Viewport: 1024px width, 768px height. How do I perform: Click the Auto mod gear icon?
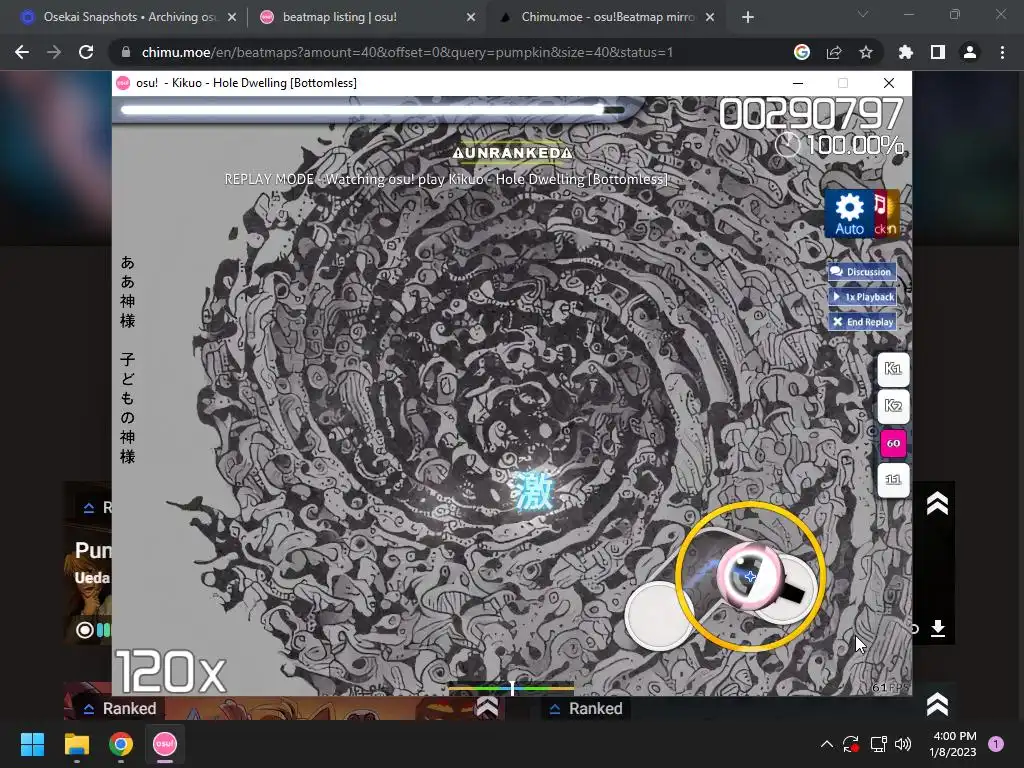(849, 214)
